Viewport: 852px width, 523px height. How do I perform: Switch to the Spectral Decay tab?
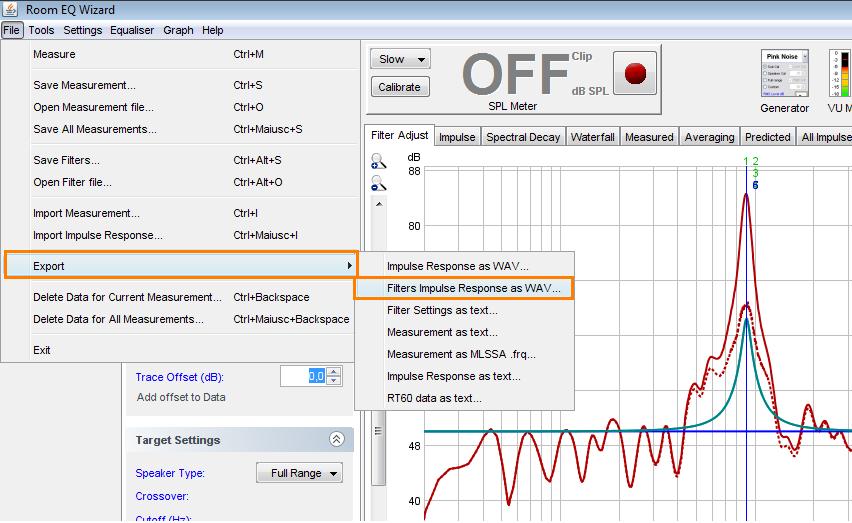point(523,137)
